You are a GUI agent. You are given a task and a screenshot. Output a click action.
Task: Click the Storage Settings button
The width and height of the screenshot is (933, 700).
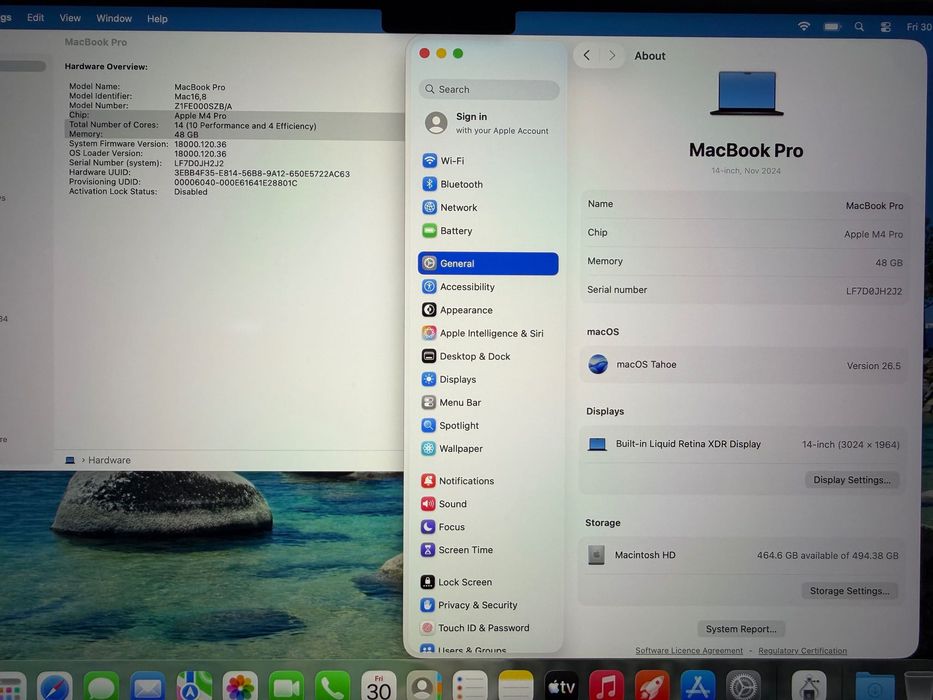849,590
